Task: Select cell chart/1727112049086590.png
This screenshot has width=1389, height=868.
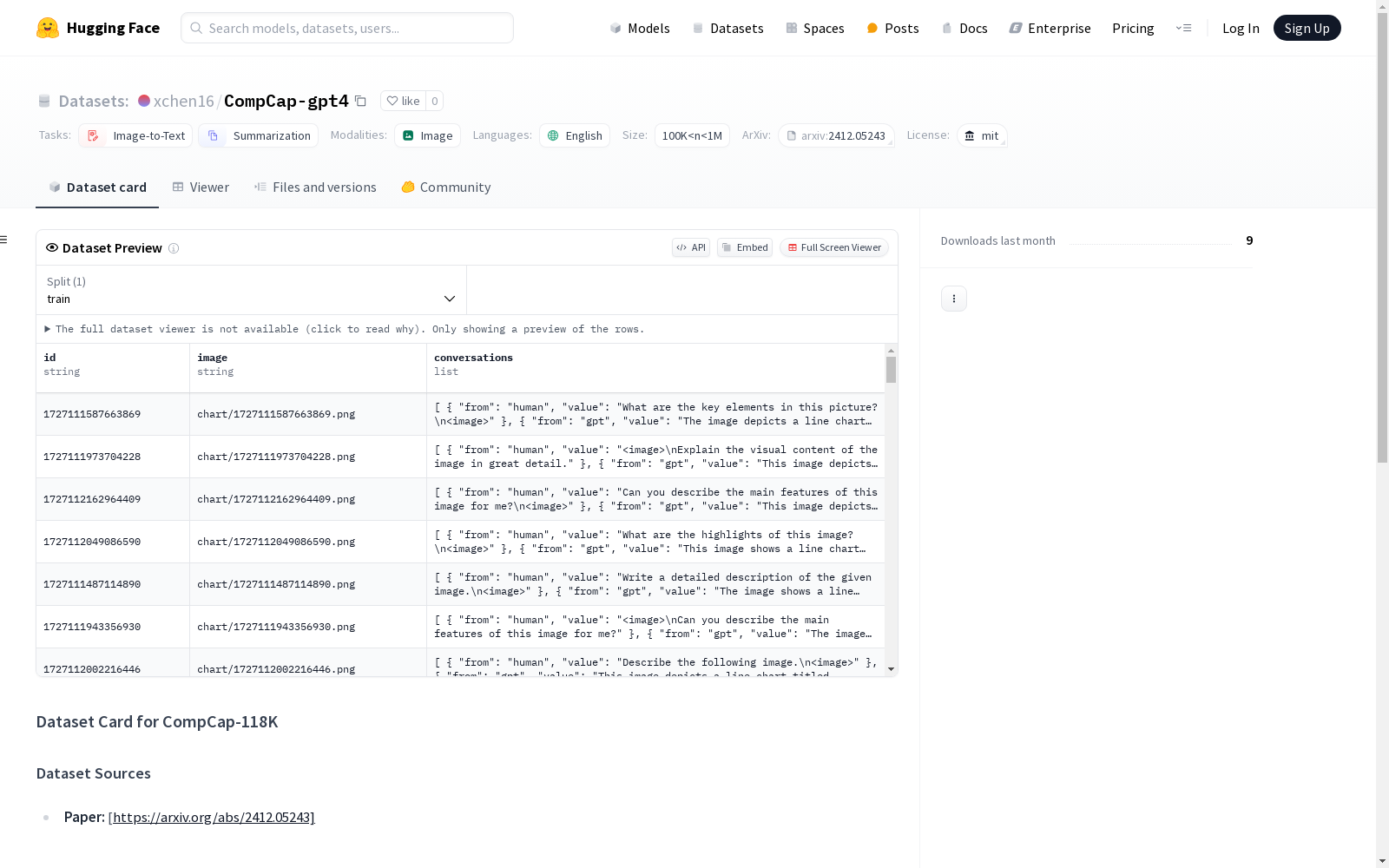Action: pyautogui.click(x=308, y=542)
